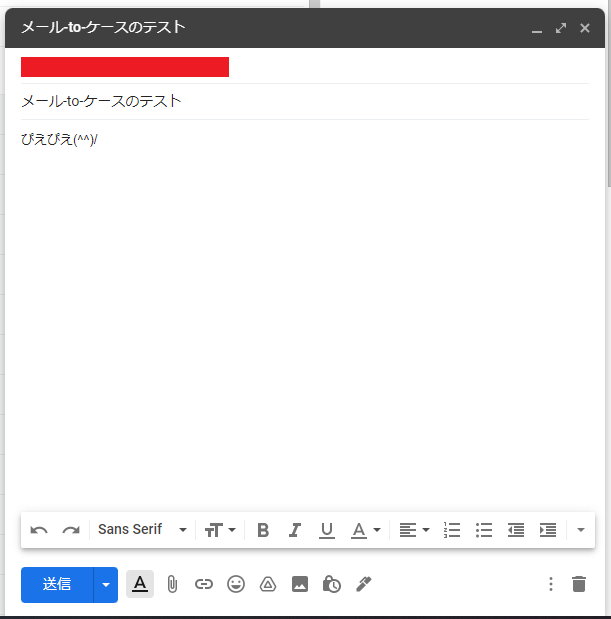Click the compose window title bar text
This screenshot has height=619, width=611.
coord(103,27)
